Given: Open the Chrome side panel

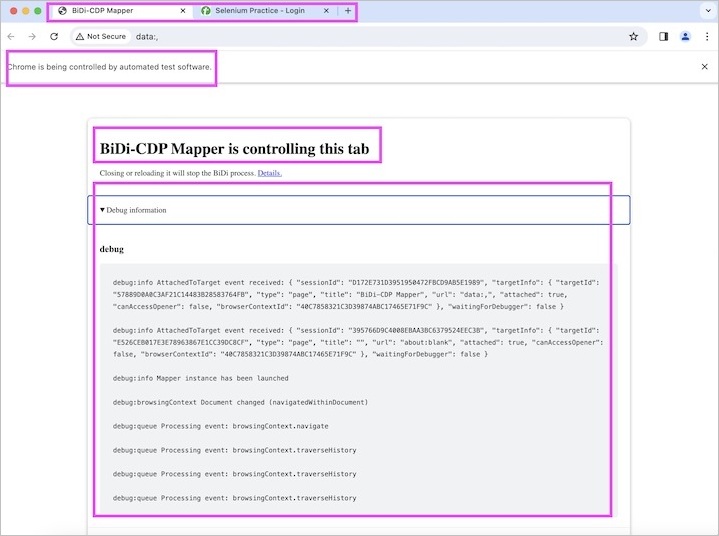Looking at the screenshot, I should 664,37.
